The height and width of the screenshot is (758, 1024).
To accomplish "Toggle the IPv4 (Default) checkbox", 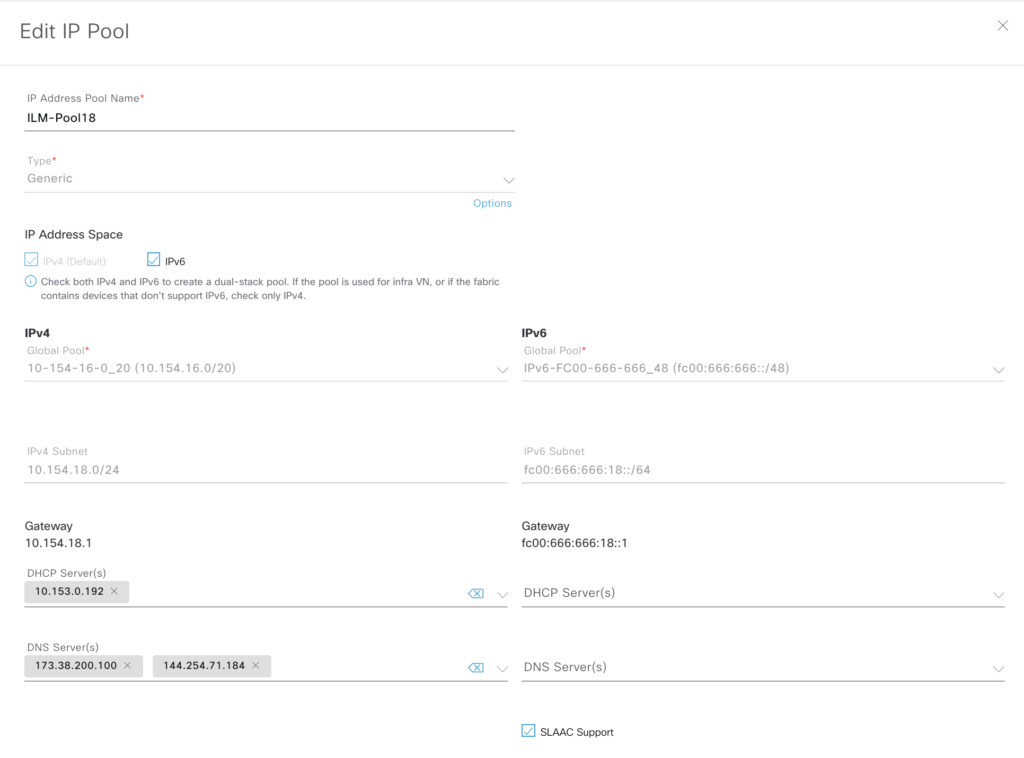I will (x=31, y=260).
